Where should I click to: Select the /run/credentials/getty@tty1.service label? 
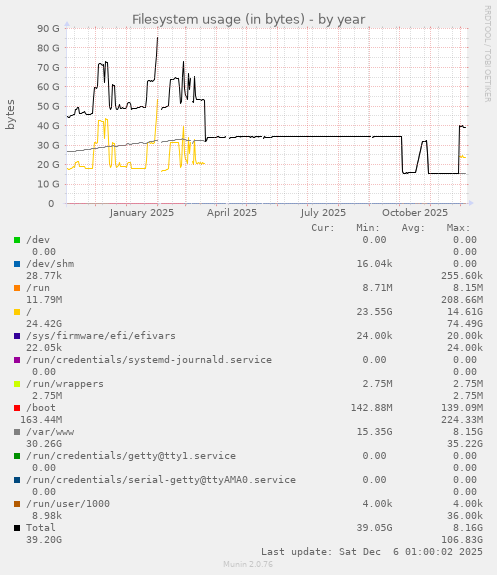131,456
